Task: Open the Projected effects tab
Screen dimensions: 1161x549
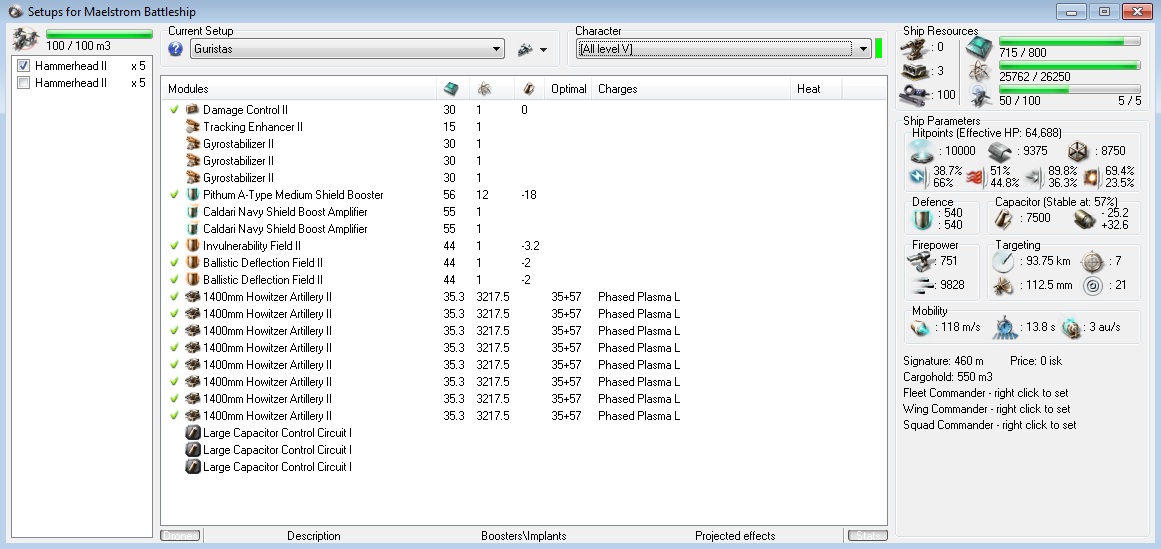Action: (735, 536)
